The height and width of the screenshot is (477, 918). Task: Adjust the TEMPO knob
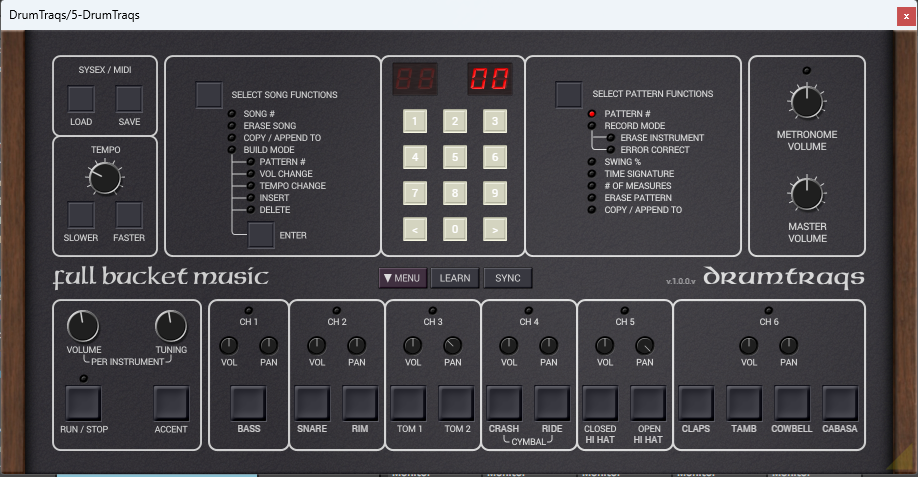105,178
